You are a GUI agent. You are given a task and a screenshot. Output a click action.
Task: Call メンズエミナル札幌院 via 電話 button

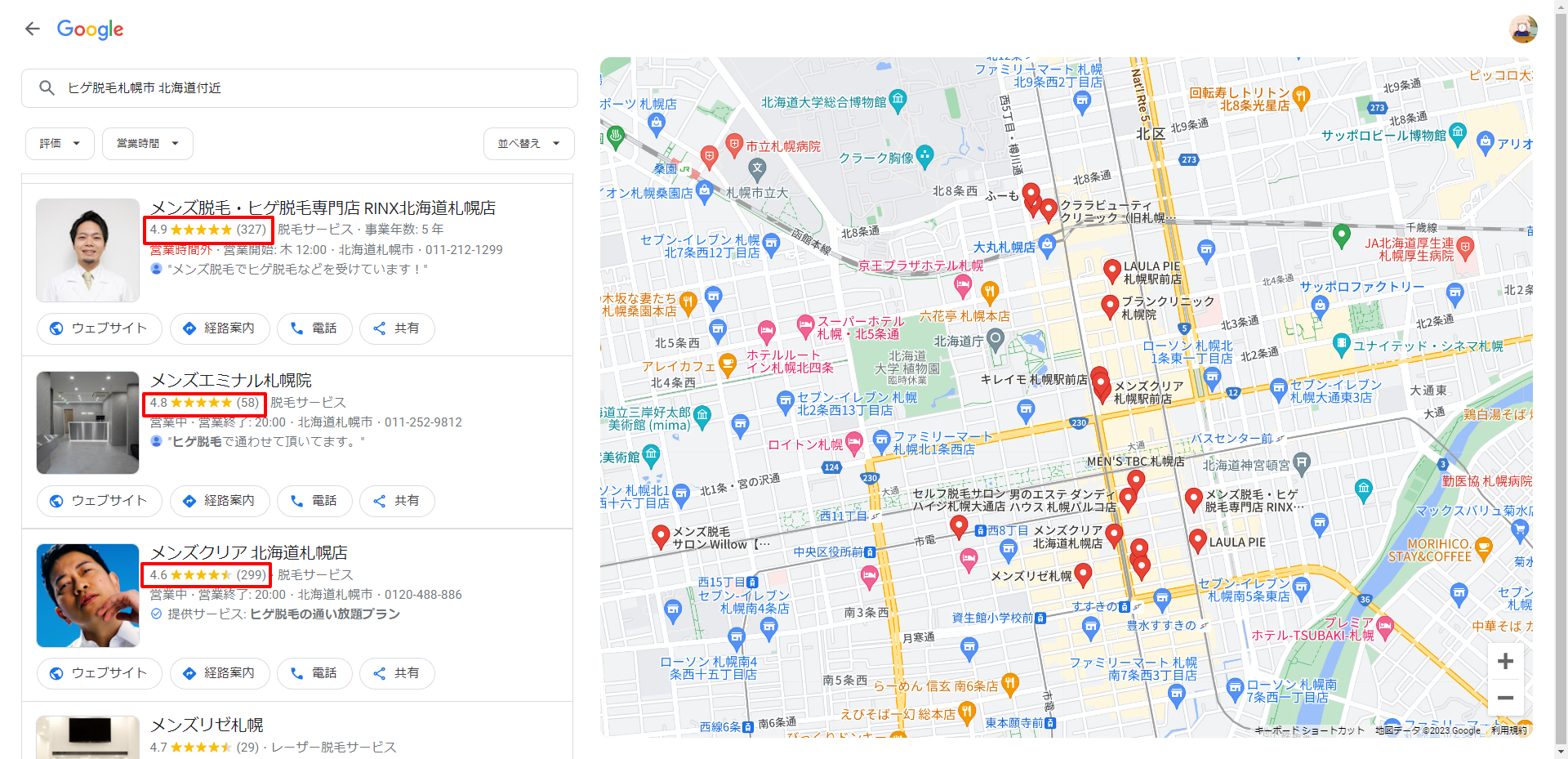click(x=314, y=501)
